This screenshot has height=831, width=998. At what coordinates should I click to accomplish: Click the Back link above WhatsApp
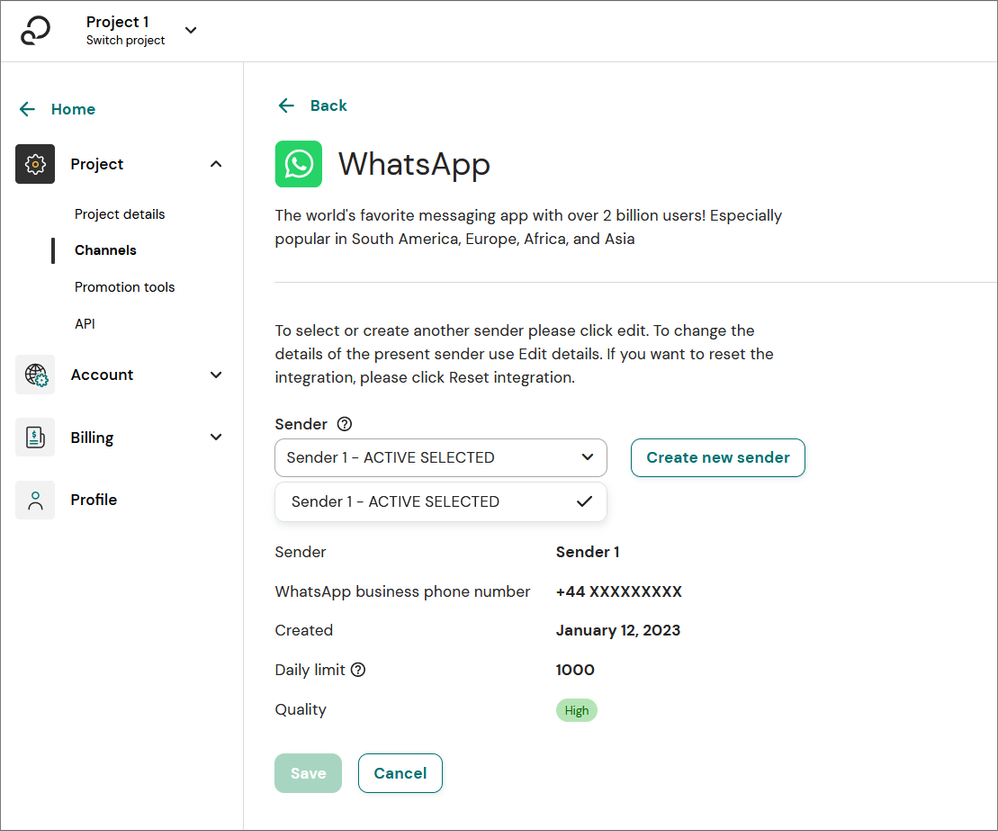(328, 106)
